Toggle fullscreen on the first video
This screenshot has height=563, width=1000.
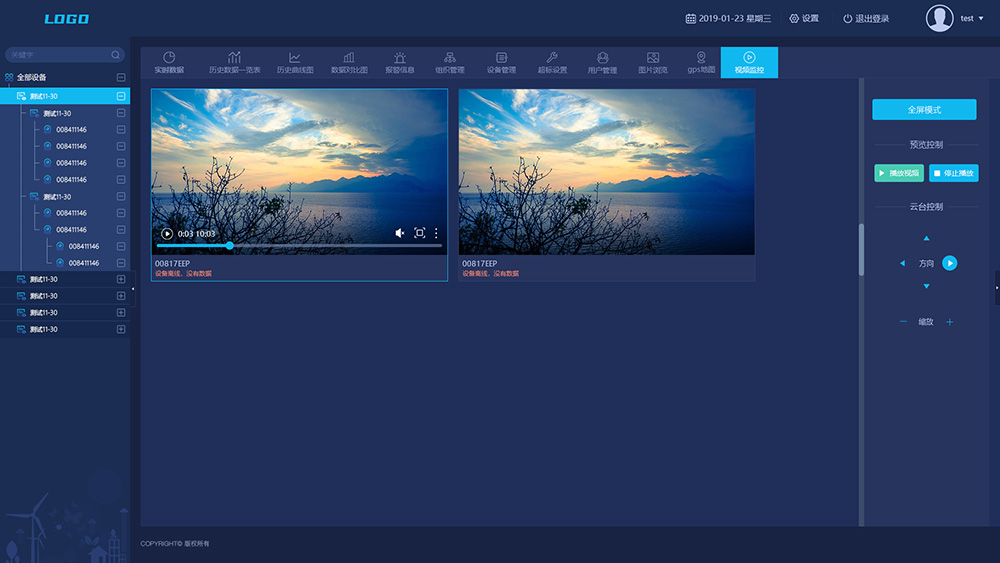(420, 233)
